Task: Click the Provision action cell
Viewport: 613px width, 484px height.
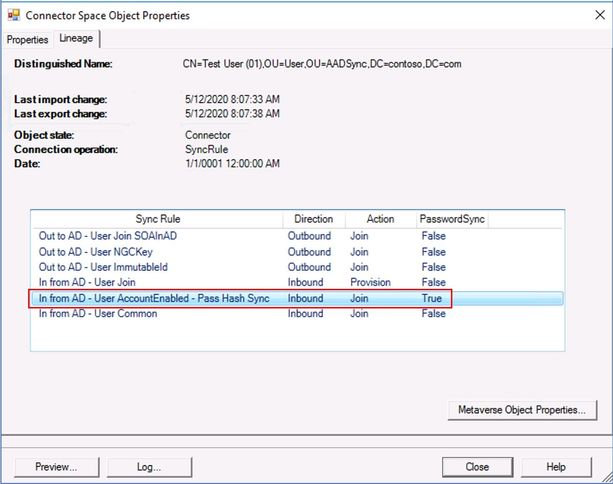Action: point(370,282)
